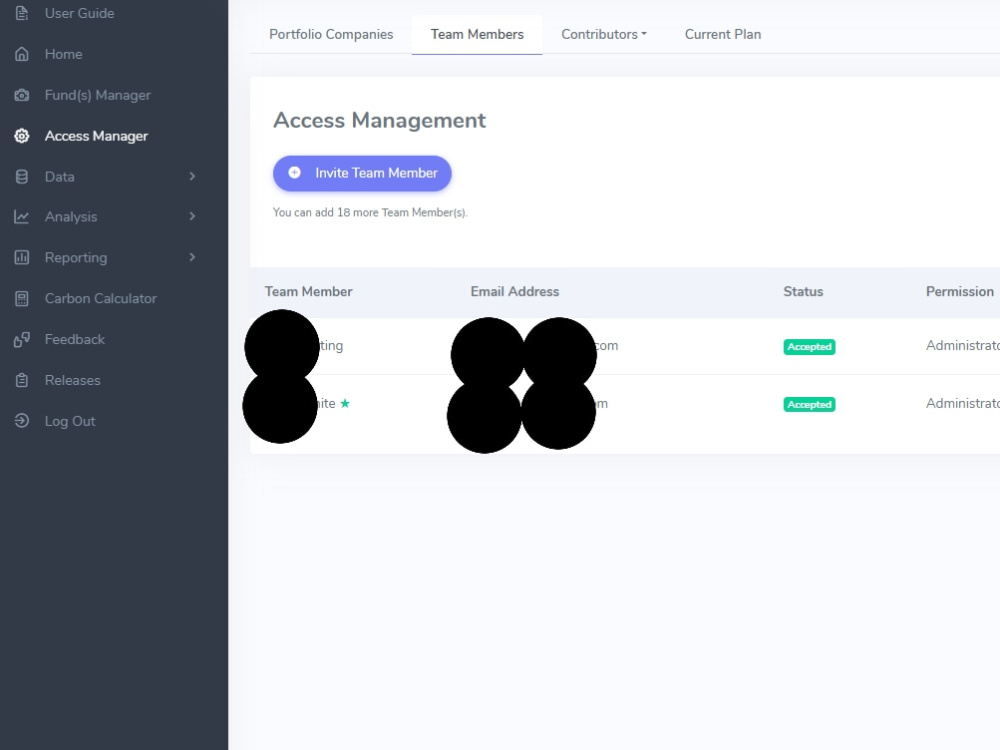Click Analysis label in sidebar
Image resolution: width=1000 pixels, height=750 pixels.
71,217
